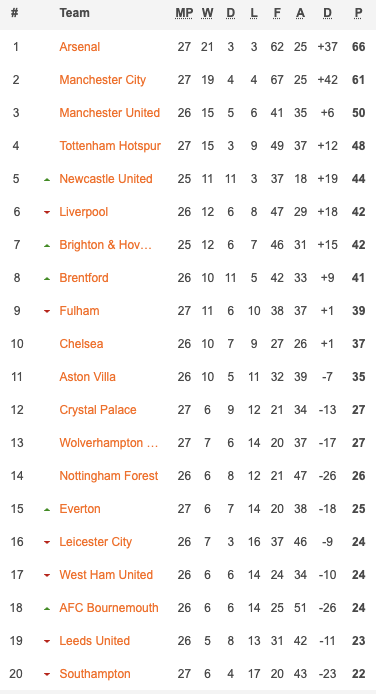Open the Brighton & Hov… team link

(x=106, y=245)
